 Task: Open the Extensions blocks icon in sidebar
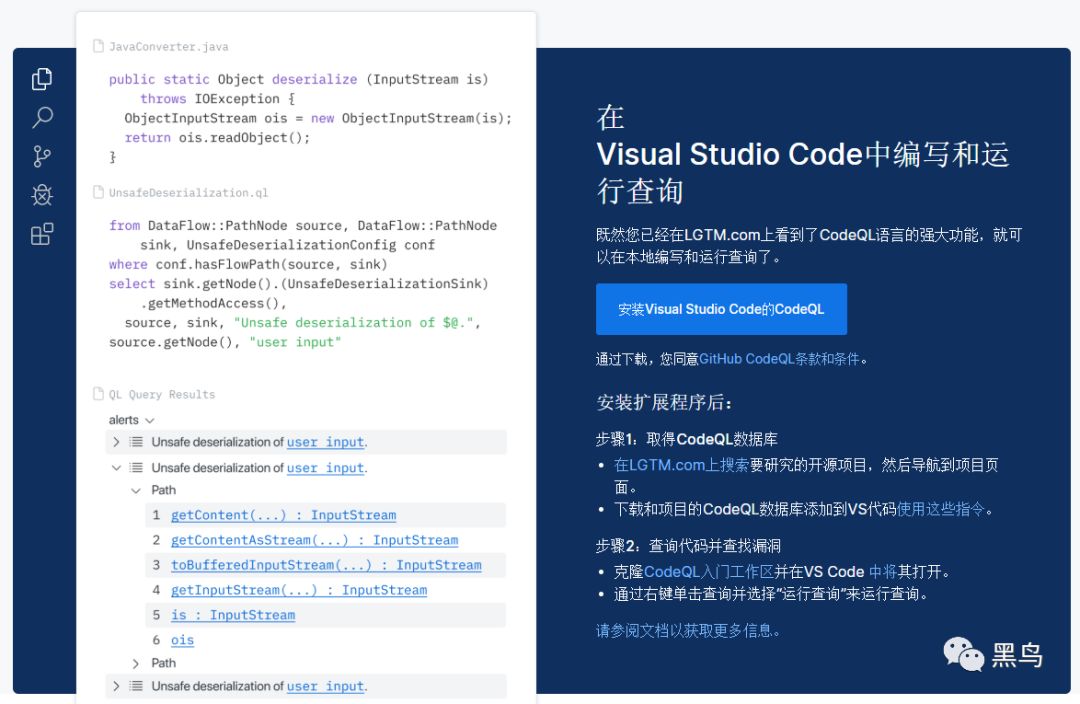click(x=42, y=234)
